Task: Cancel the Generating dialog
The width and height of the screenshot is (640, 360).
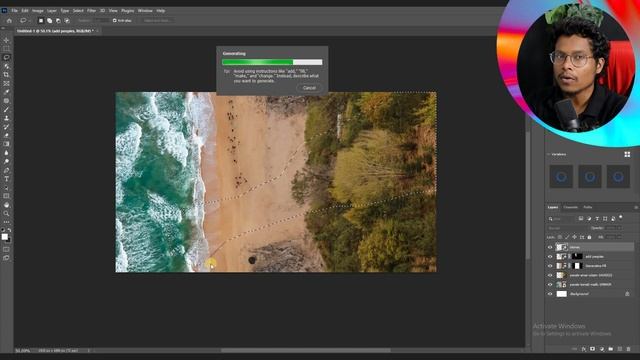Action: [x=309, y=88]
